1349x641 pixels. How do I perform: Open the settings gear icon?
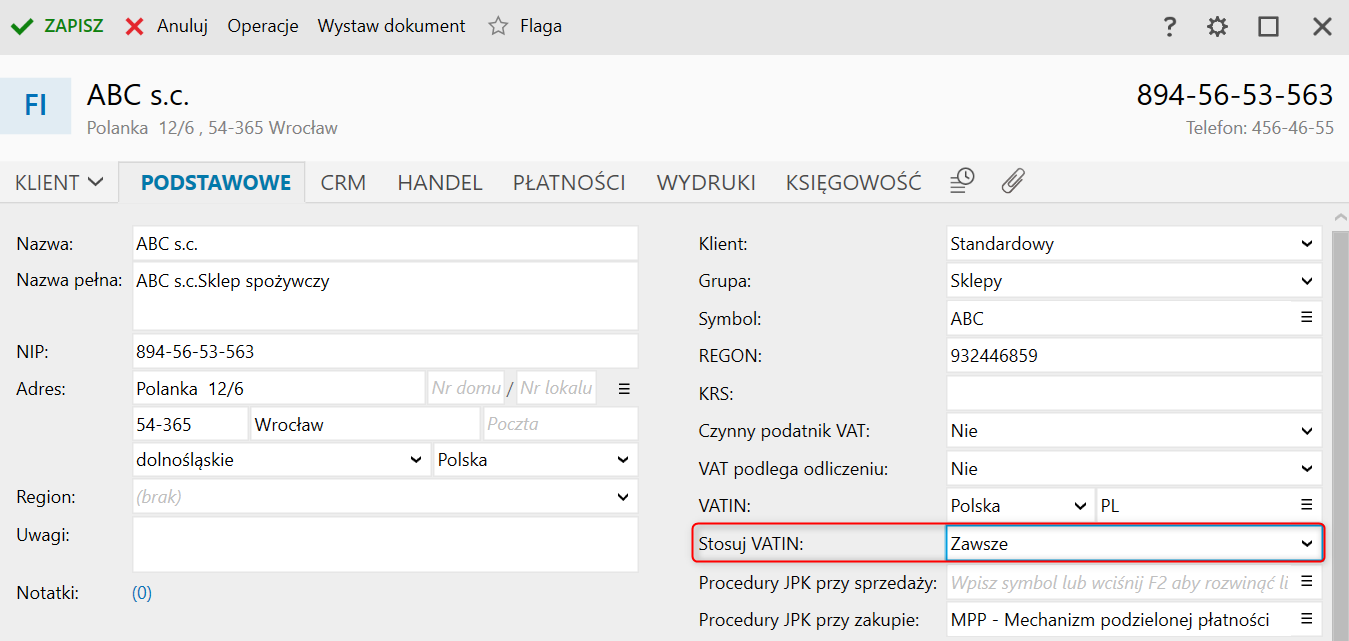coord(1217,27)
